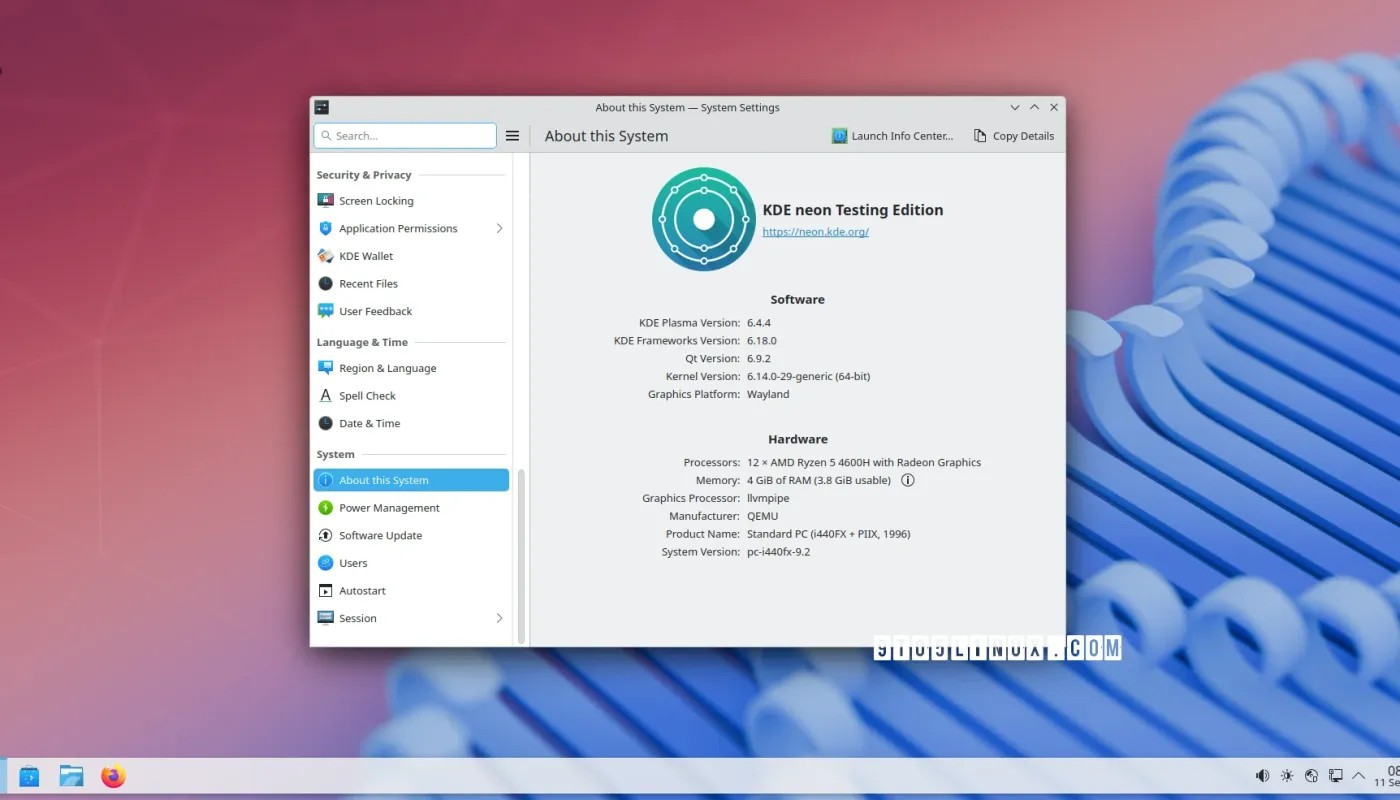Open the Dolphin file manager from the taskbar

71,776
